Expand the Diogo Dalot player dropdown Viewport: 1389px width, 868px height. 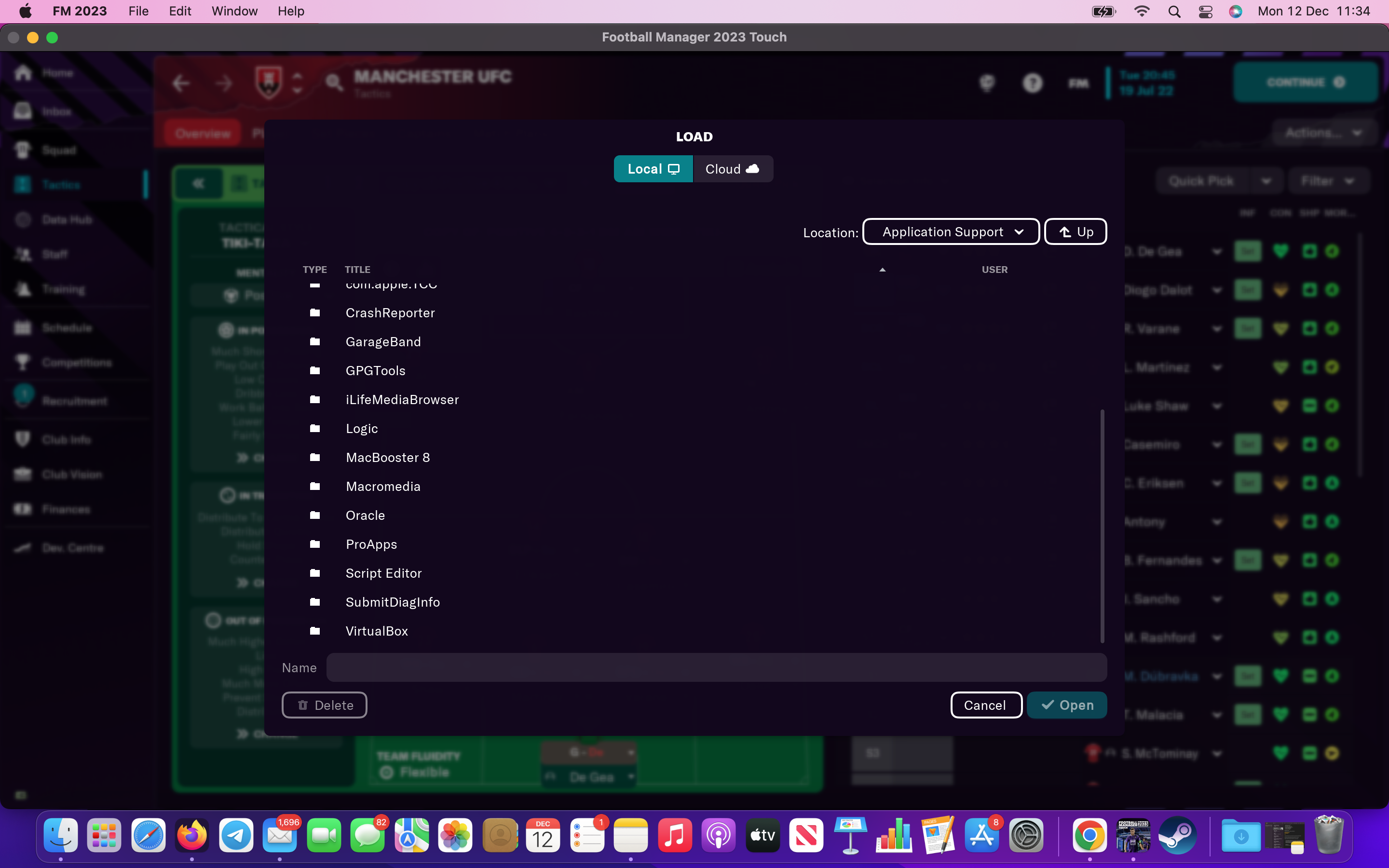(x=1217, y=290)
